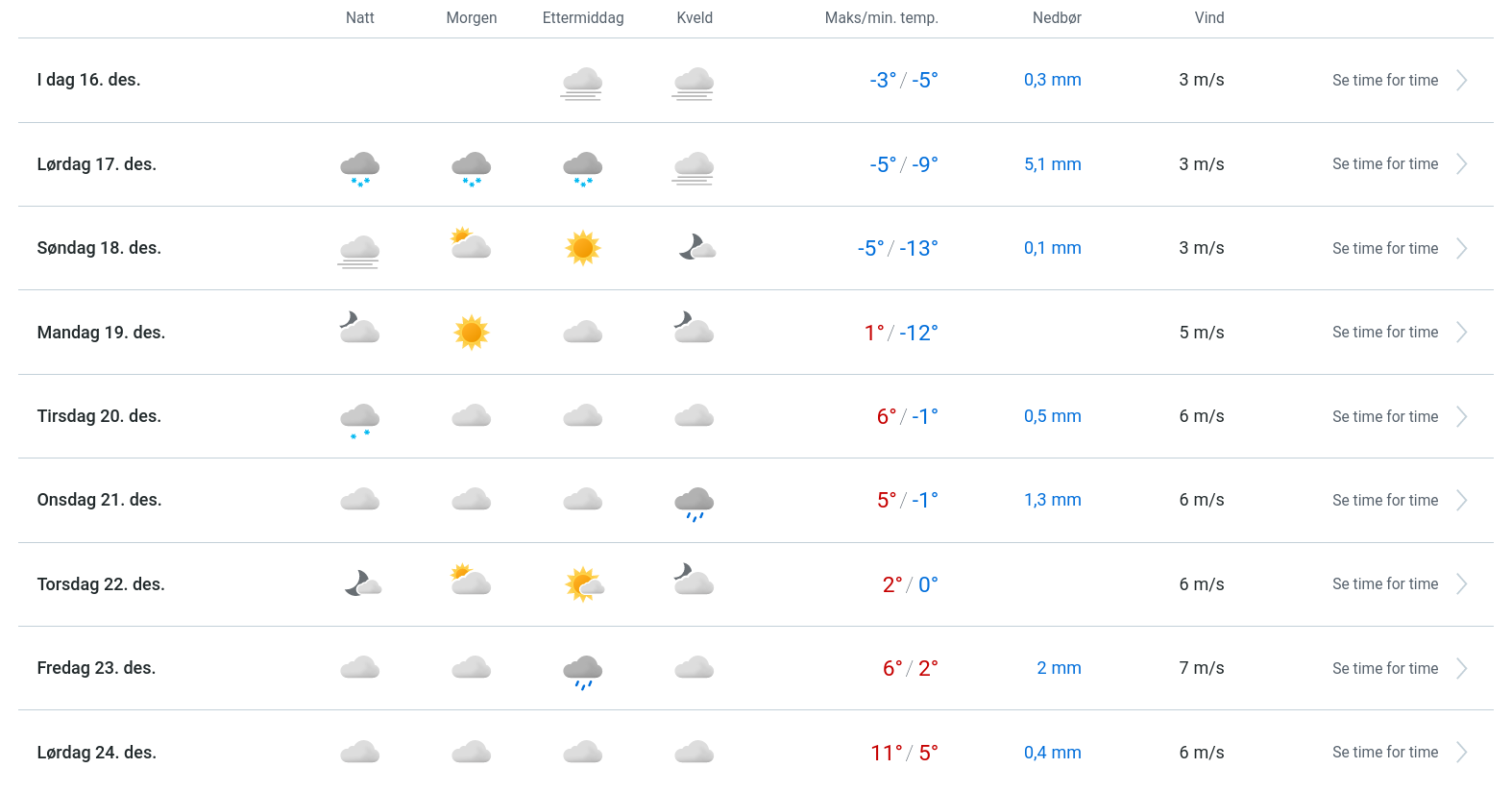The image size is (1512, 793).
Task: Open 'Se time for time' for Onsdag 21.
Action: (x=1384, y=501)
